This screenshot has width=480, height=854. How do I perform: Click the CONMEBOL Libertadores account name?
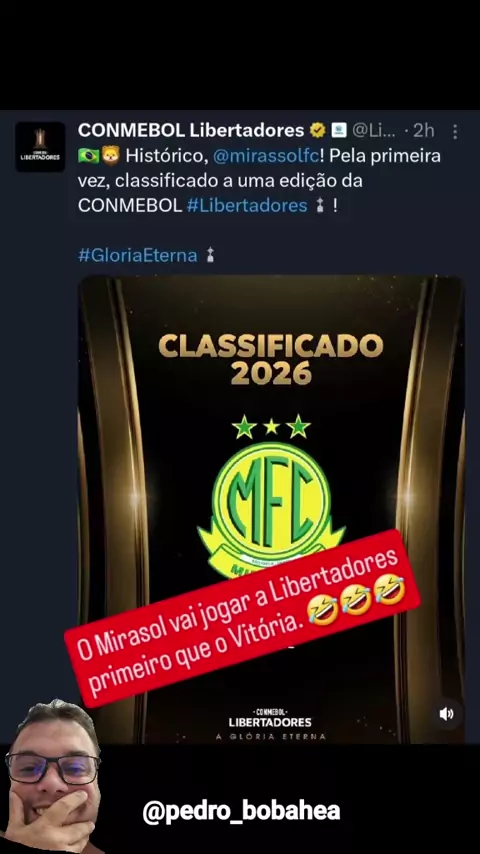[191, 131]
